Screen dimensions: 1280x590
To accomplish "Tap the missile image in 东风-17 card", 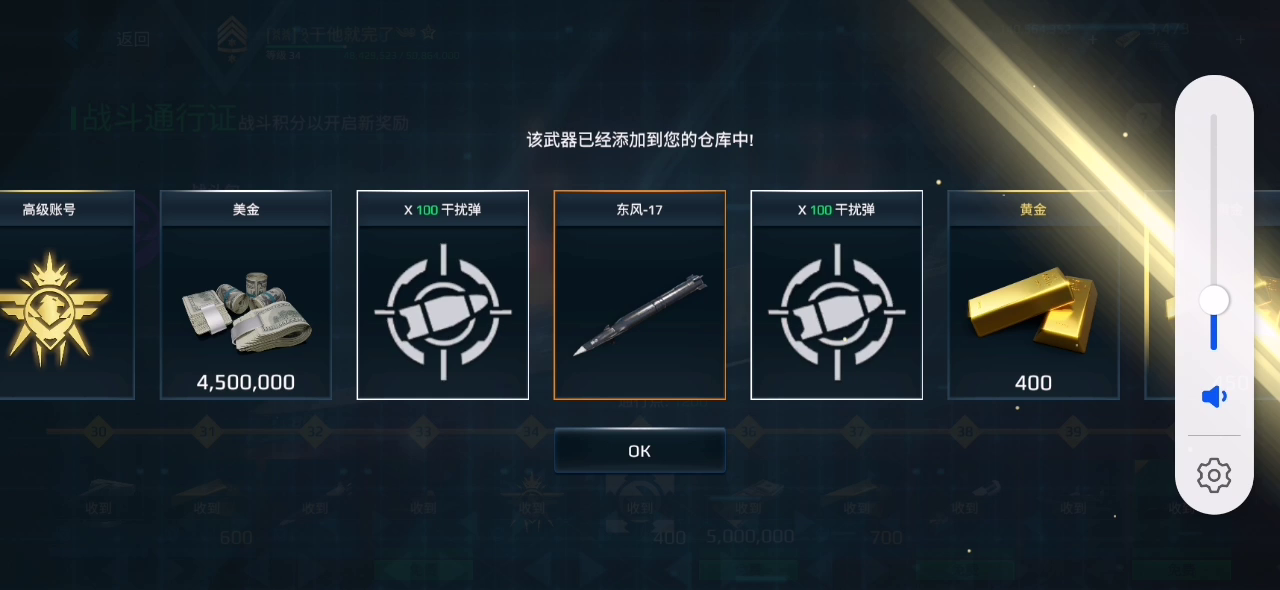I will (x=640, y=314).
